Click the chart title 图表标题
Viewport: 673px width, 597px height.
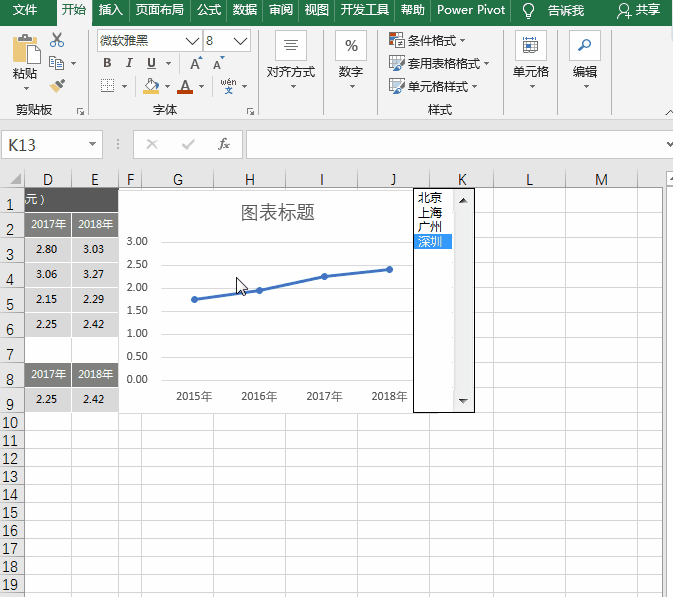pyautogui.click(x=278, y=212)
